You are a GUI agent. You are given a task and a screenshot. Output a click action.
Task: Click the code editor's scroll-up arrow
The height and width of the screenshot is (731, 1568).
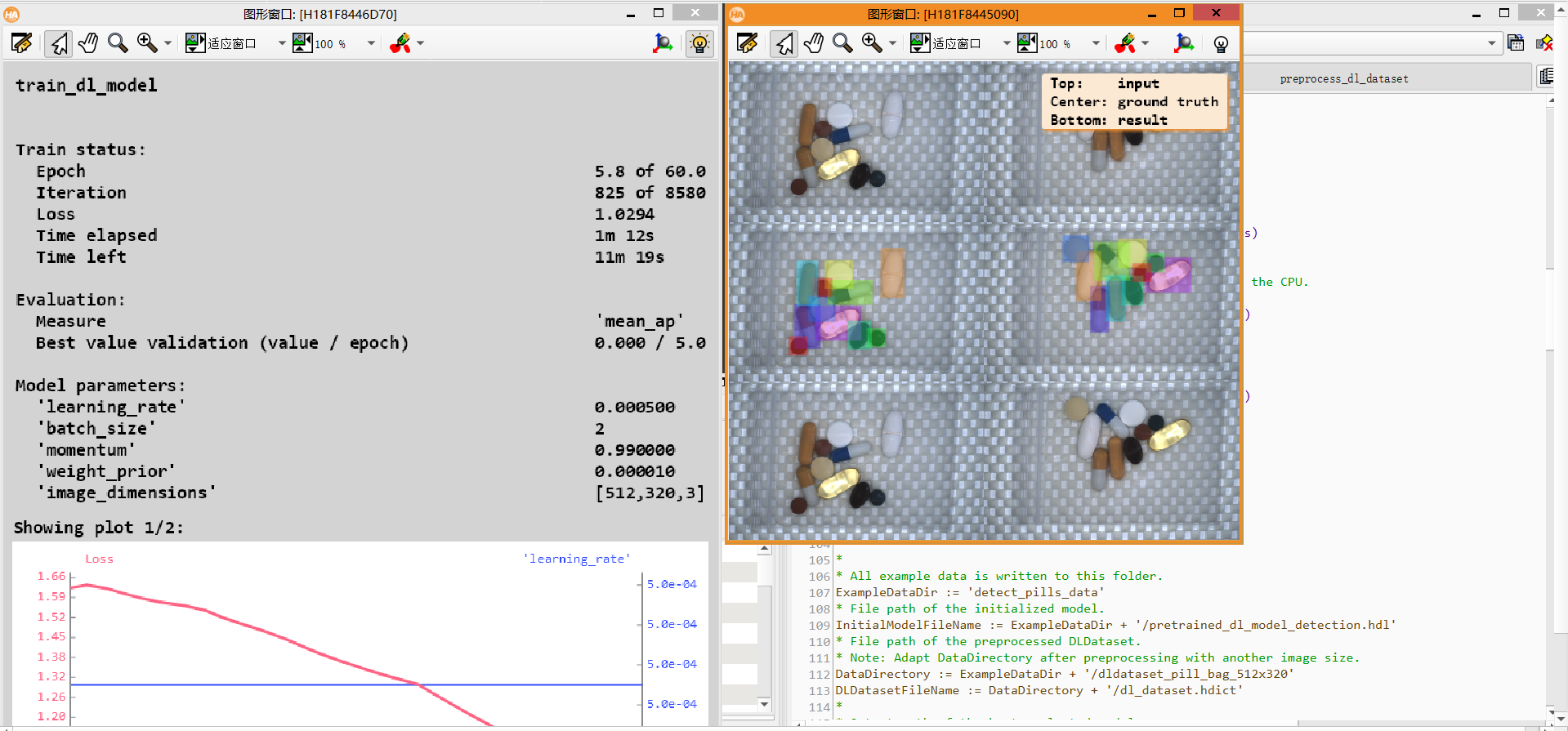1551,101
